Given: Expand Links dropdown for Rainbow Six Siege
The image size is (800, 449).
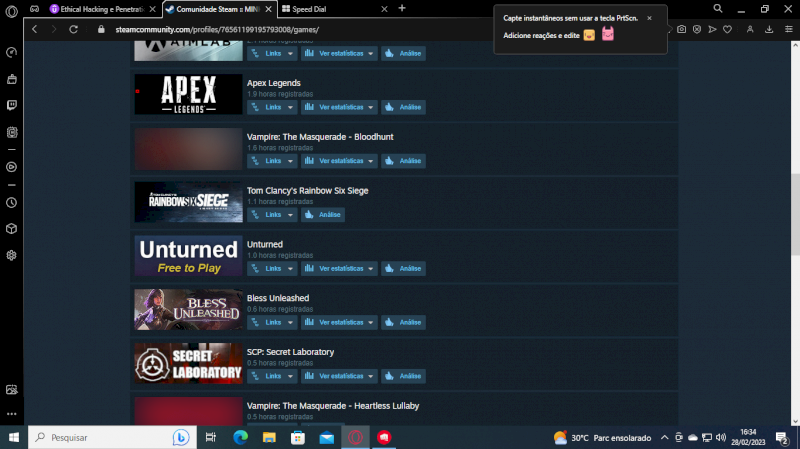Looking at the screenshot, I should pyautogui.click(x=272, y=215).
